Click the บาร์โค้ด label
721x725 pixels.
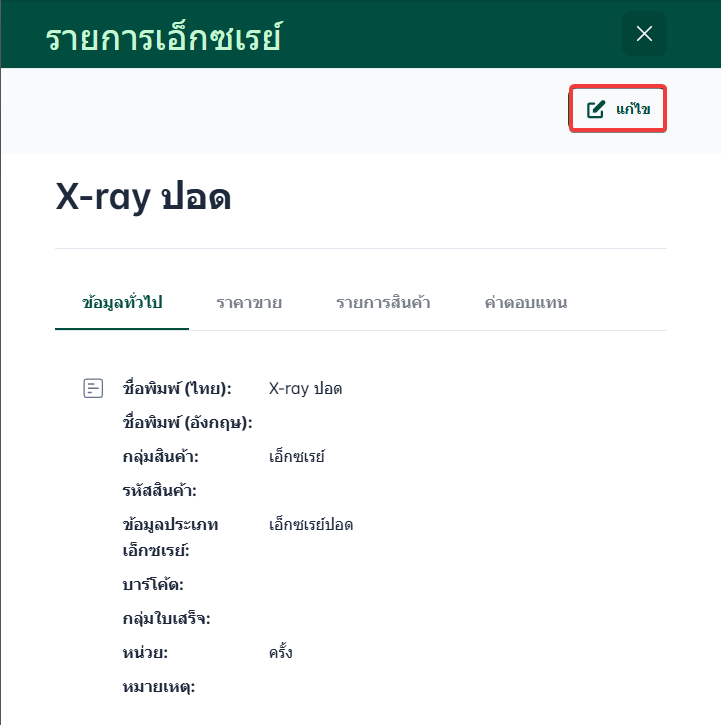(153, 585)
